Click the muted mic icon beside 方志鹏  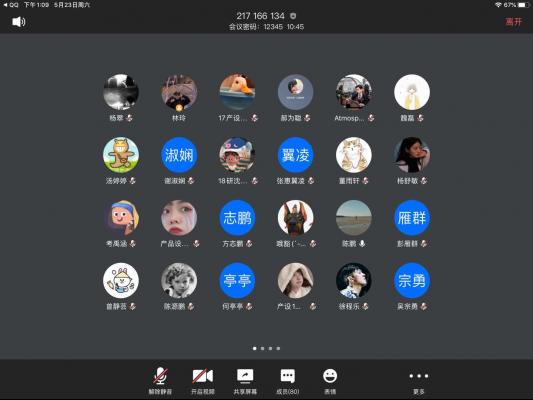click(249, 243)
